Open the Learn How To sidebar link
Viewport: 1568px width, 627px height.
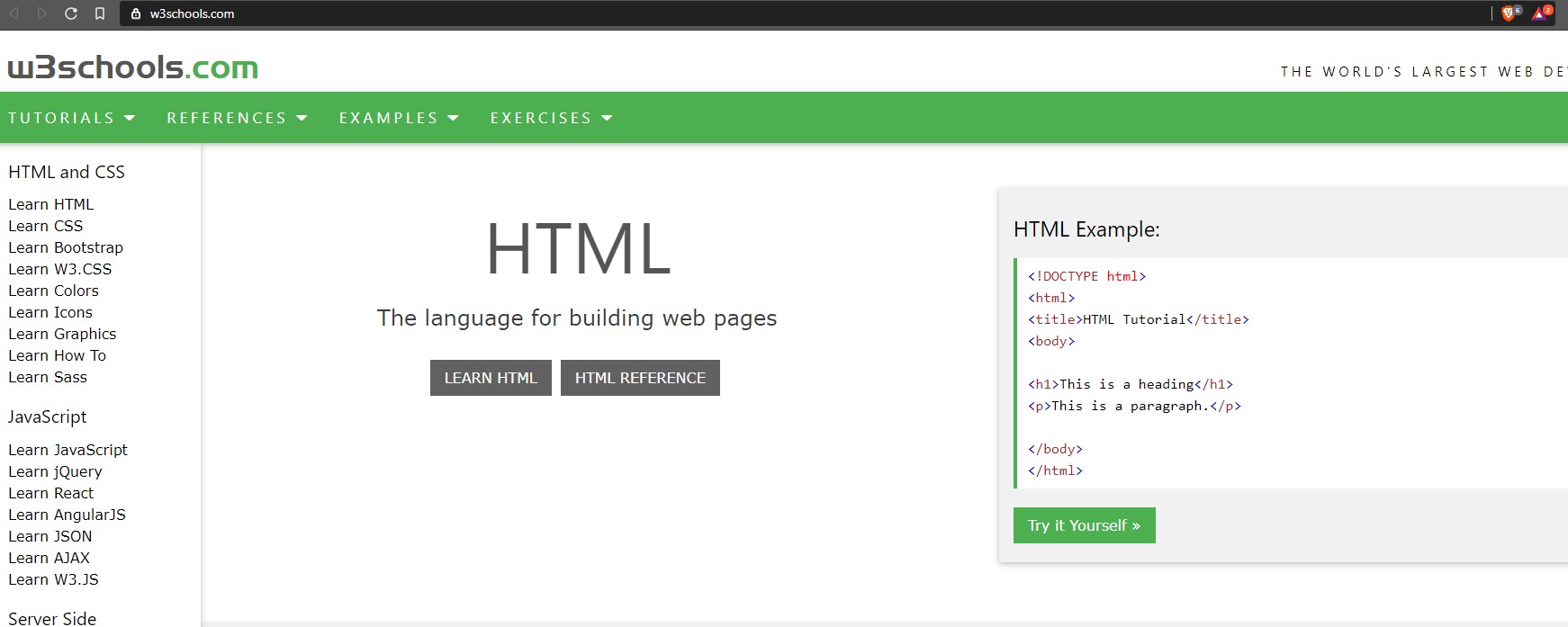coord(58,355)
